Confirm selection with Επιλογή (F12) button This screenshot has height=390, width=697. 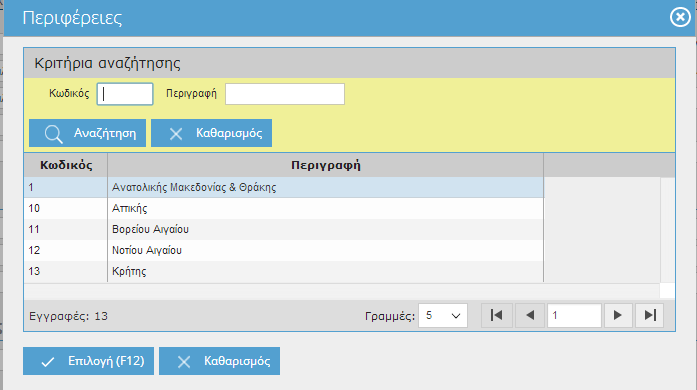[88, 361]
